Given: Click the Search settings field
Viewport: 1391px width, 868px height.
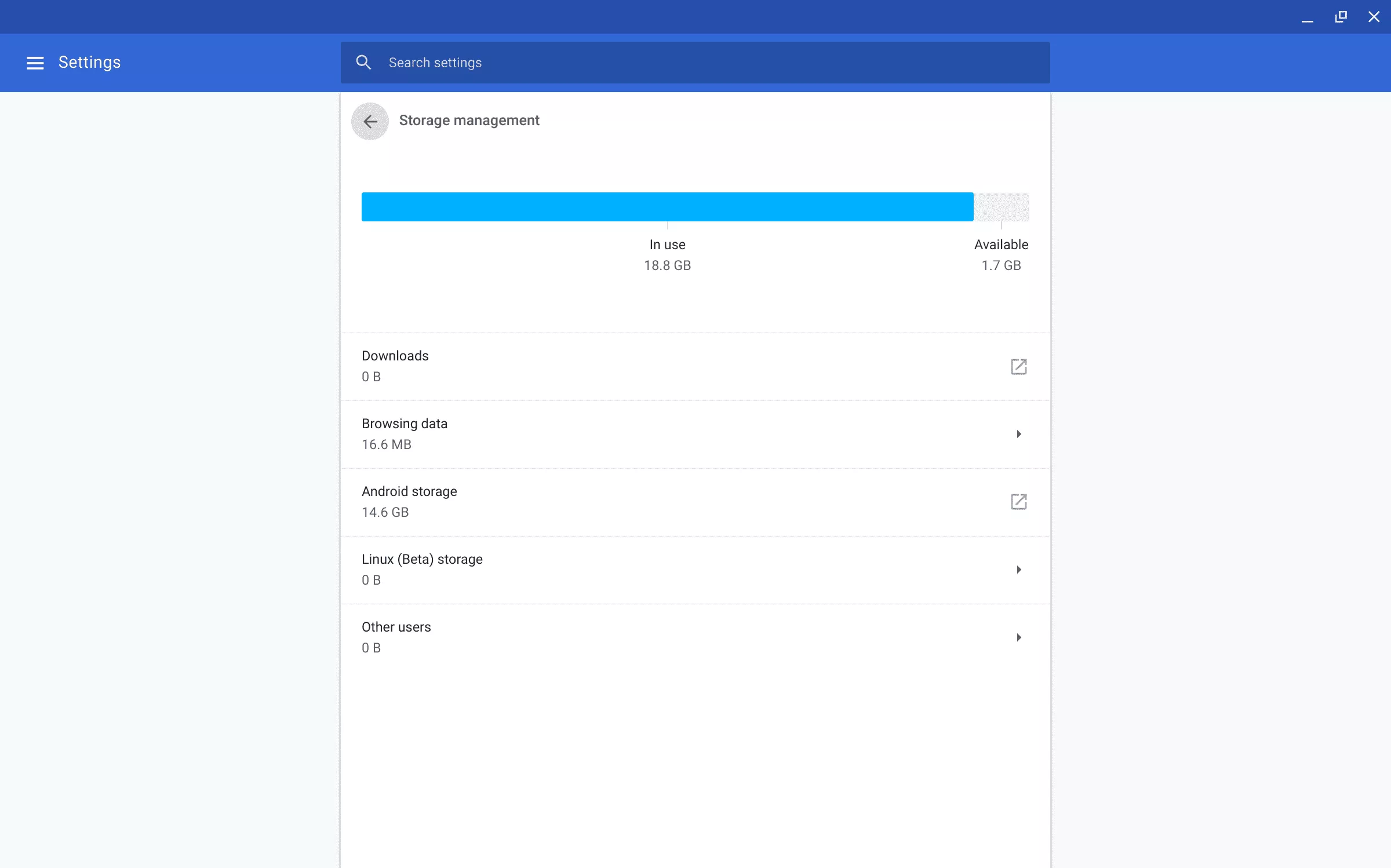Looking at the screenshot, I should tap(695, 63).
